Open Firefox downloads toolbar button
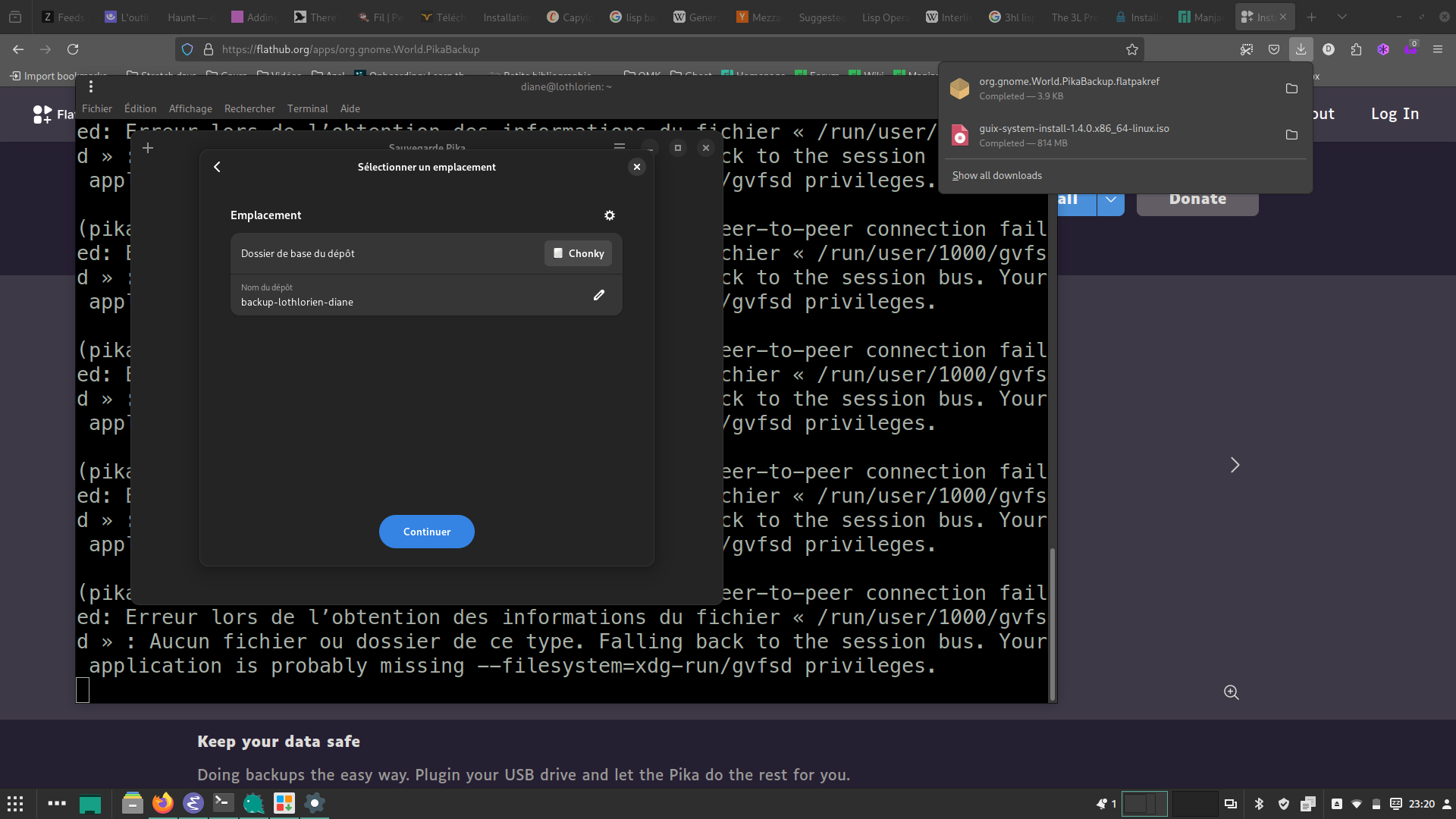The height and width of the screenshot is (819, 1456). 1301,49
